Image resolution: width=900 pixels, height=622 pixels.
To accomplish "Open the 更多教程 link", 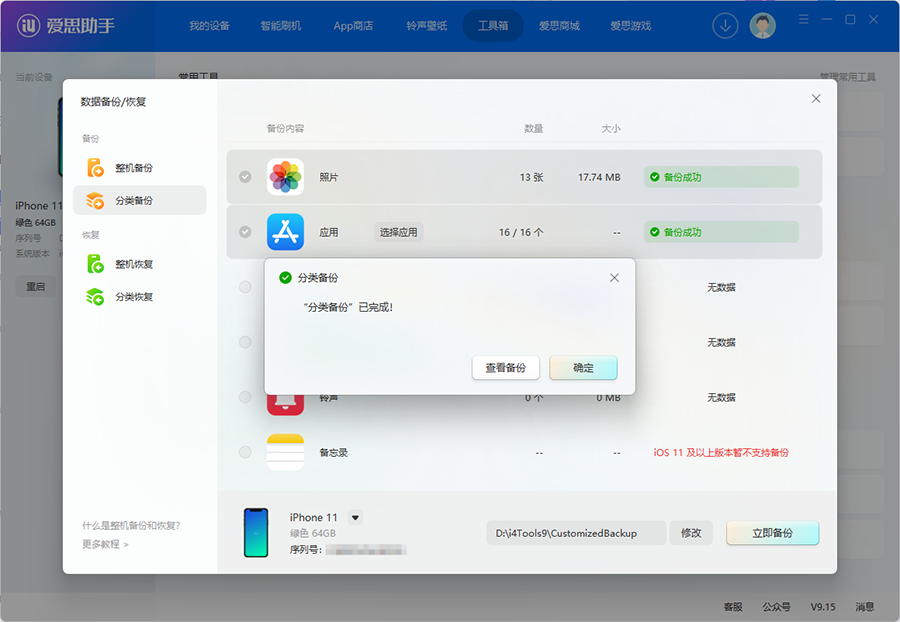I will [105, 544].
